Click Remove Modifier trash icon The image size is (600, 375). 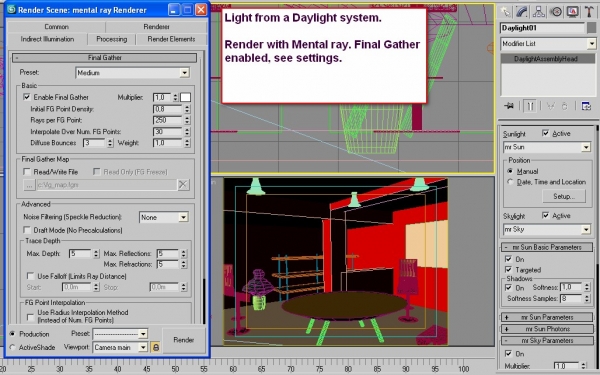565,106
